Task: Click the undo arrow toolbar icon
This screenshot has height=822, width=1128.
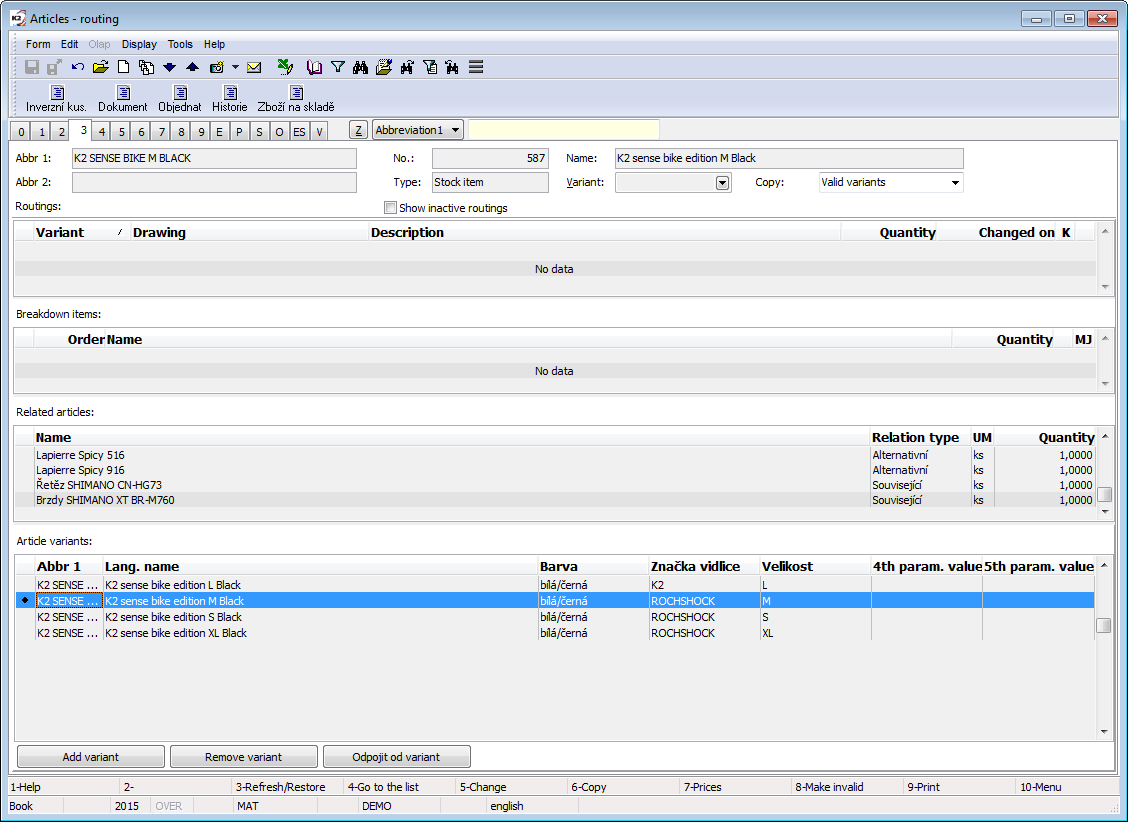Action: pos(78,68)
